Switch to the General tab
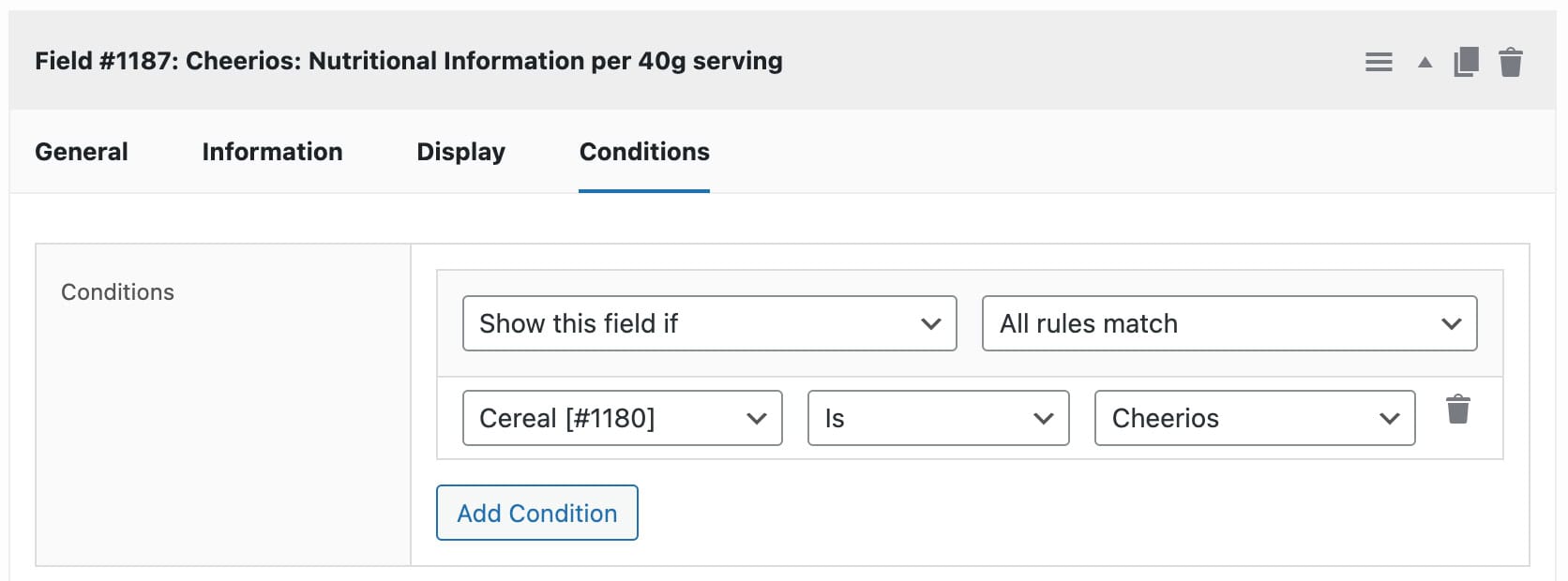The height and width of the screenshot is (581, 1568). click(81, 151)
